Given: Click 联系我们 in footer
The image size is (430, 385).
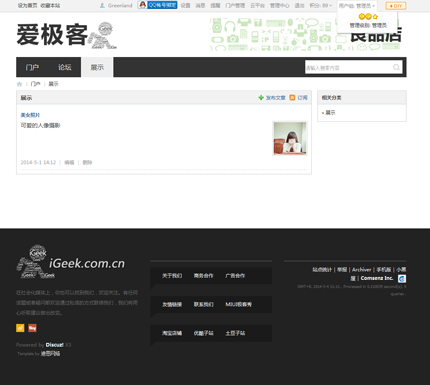Looking at the screenshot, I should click(204, 304).
